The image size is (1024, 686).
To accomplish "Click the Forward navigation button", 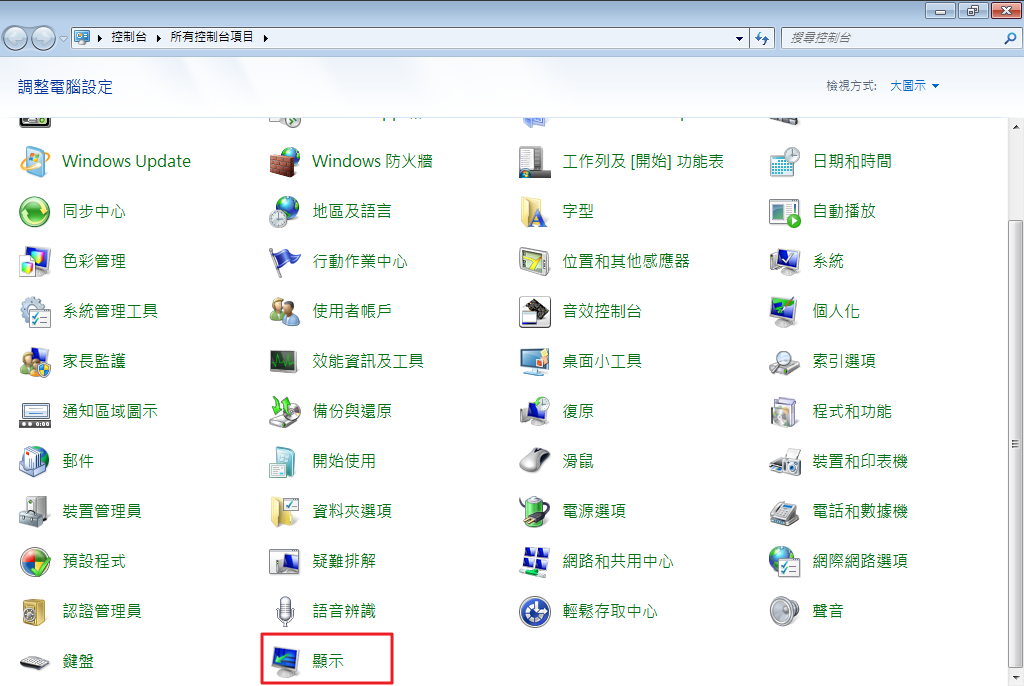I will 44,39.
